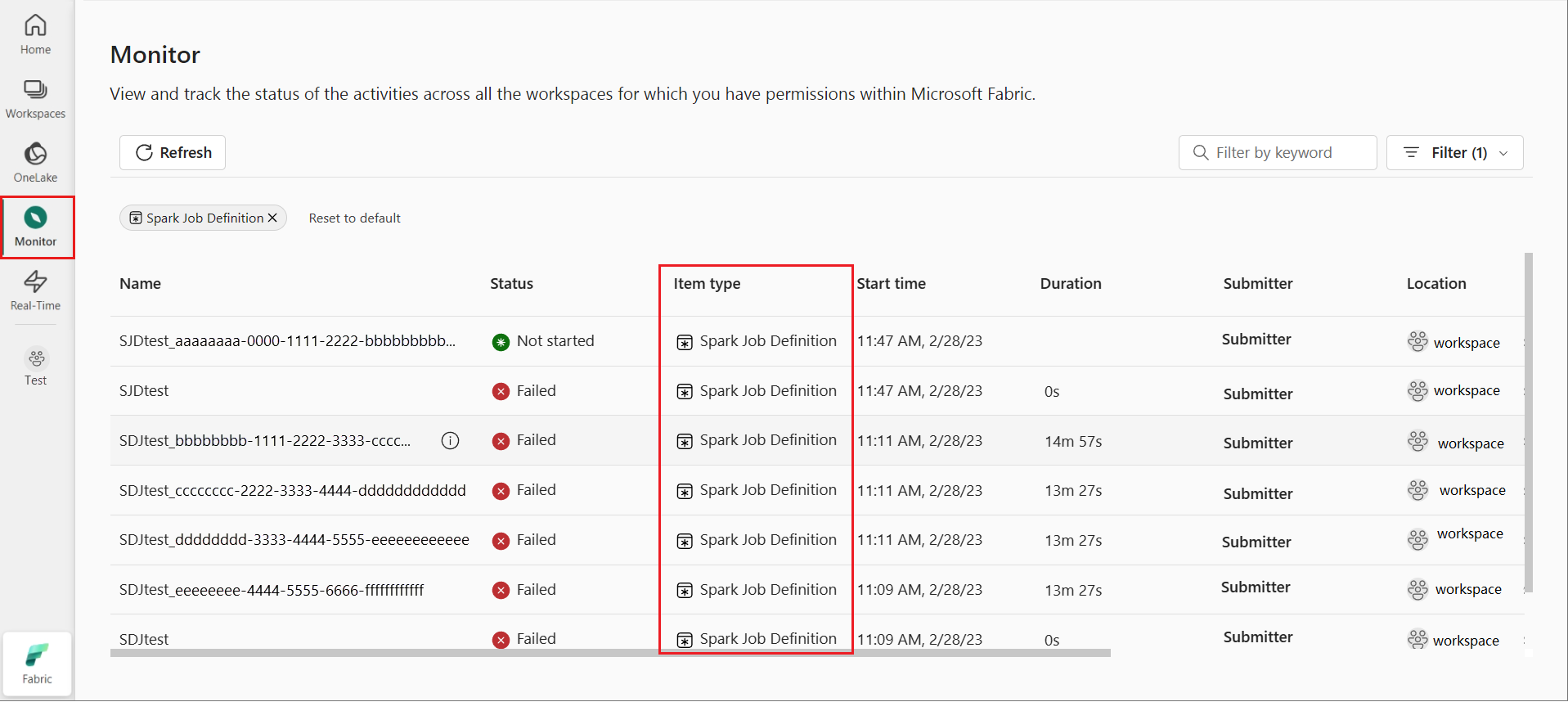The width and height of the screenshot is (1568, 702).
Task: Click the Name column header
Action: click(x=140, y=284)
